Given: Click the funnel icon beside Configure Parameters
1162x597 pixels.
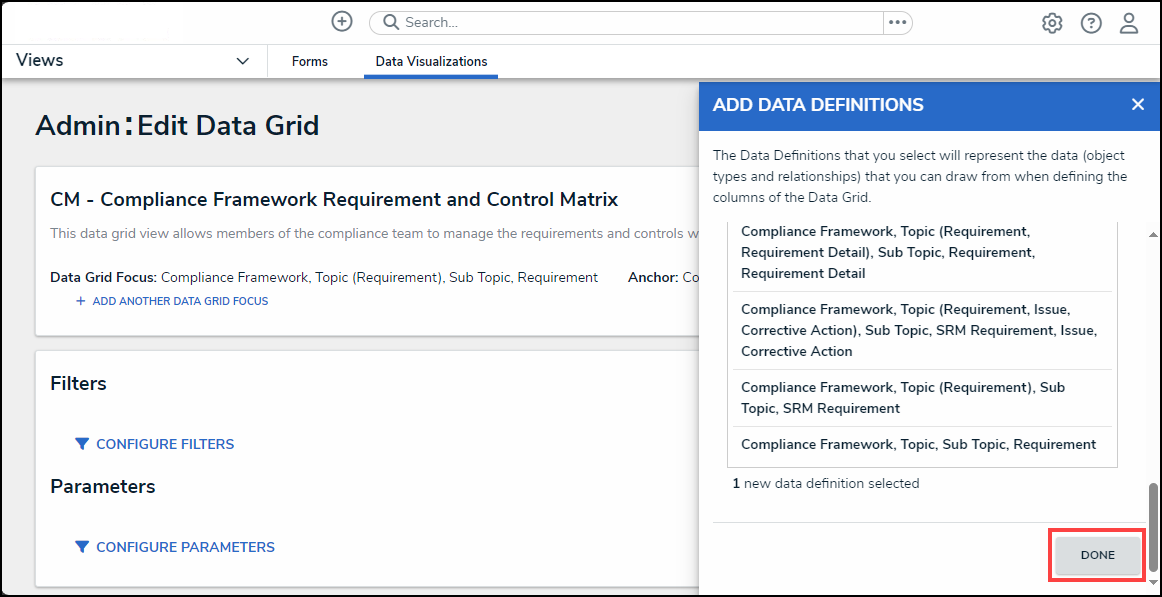Looking at the screenshot, I should pos(82,547).
